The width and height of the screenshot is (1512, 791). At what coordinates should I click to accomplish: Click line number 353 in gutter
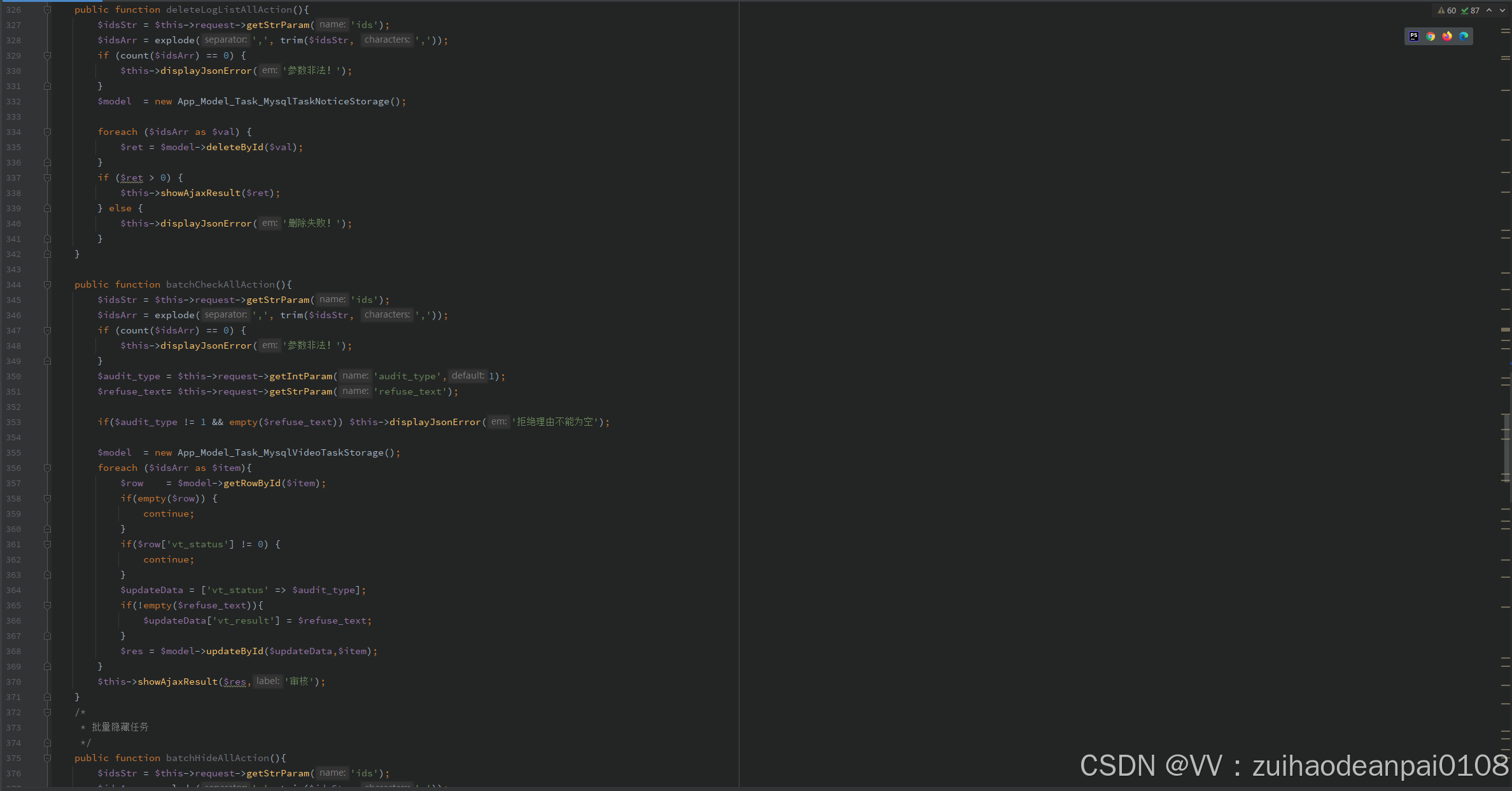pos(13,422)
